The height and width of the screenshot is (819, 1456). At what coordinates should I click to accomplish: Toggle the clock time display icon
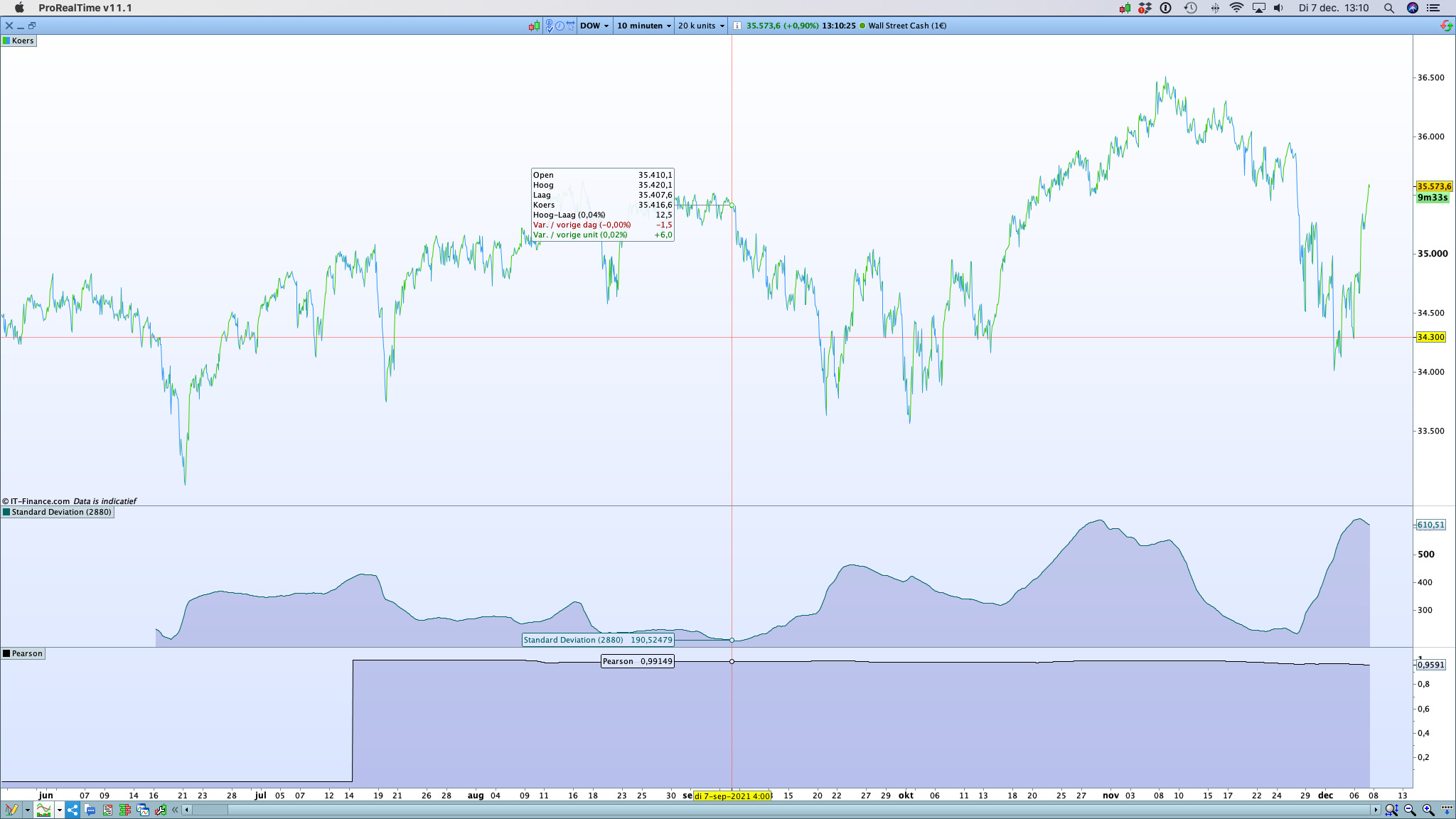[560, 26]
